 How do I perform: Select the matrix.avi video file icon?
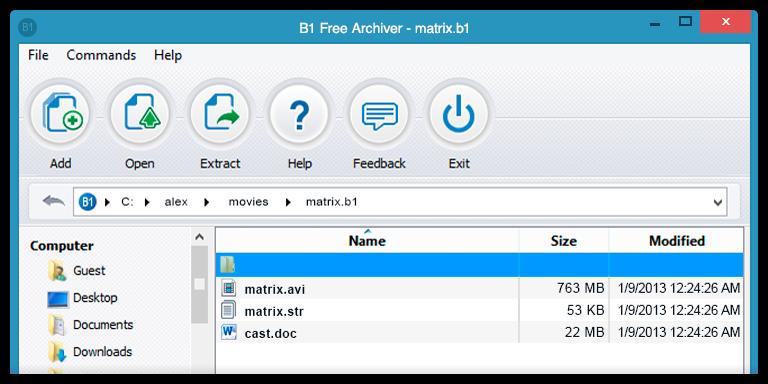229,288
